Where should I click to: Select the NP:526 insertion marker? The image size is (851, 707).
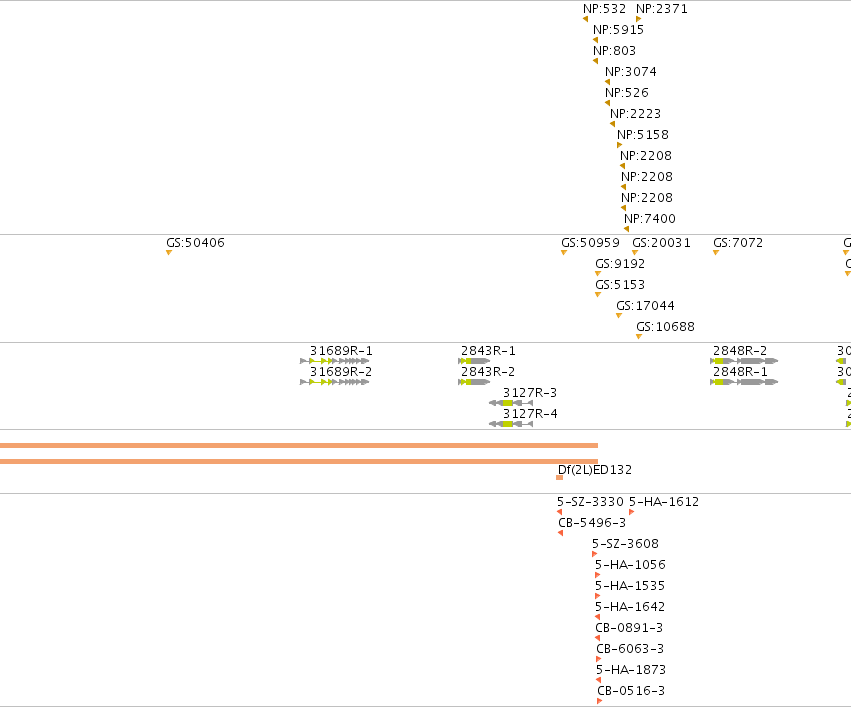pyautogui.click(x=607, y=103)
